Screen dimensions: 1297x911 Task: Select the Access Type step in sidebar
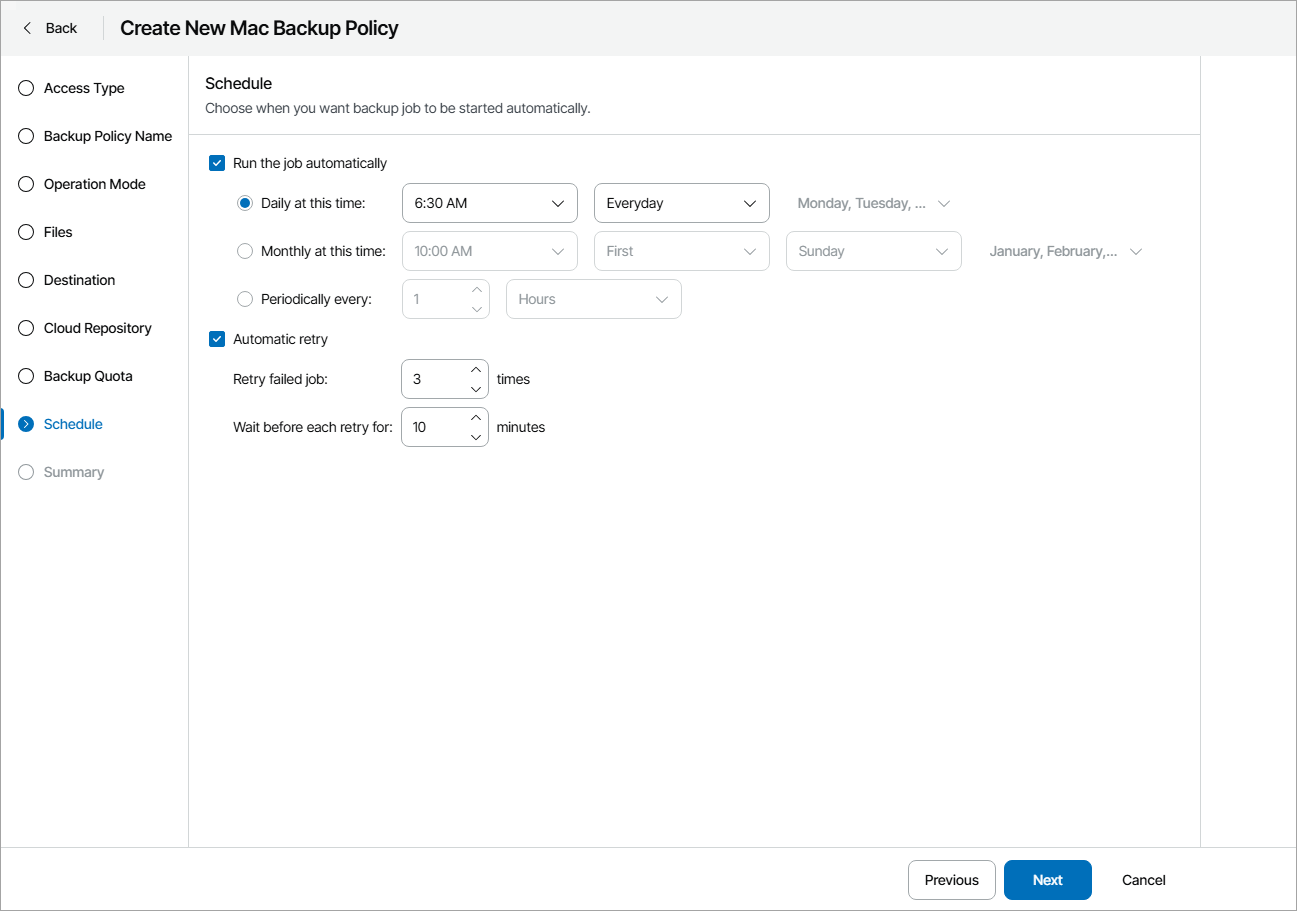tap(25, 88)
